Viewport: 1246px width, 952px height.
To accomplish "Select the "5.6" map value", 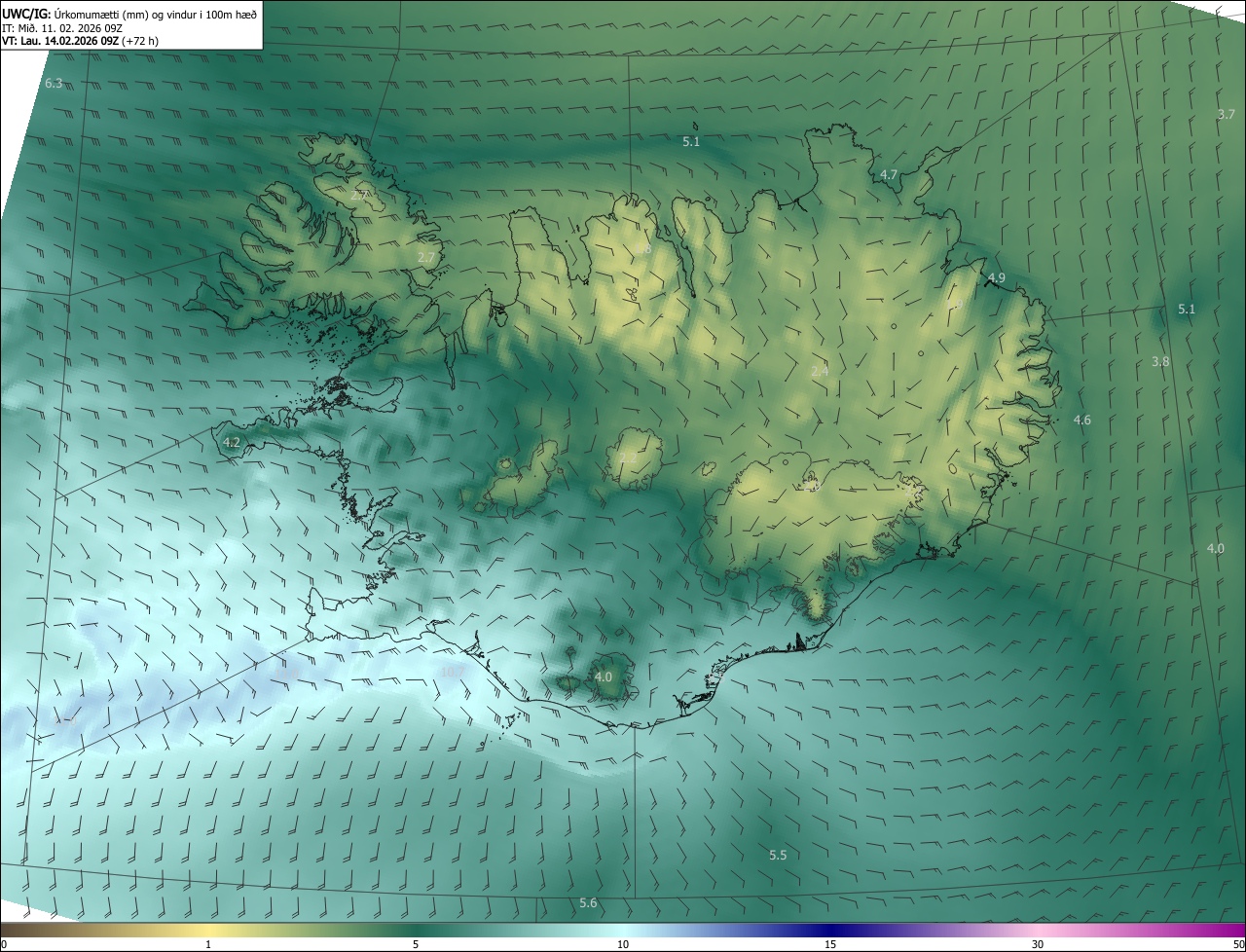I will [x=588, y=903].
